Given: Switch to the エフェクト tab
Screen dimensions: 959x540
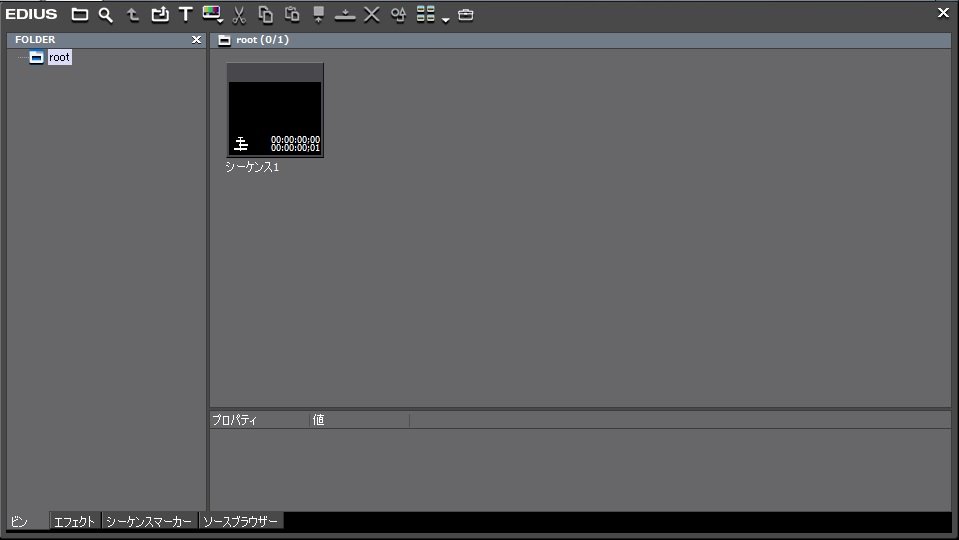Looking at the screenshot, I should click(x=75, y=521).
